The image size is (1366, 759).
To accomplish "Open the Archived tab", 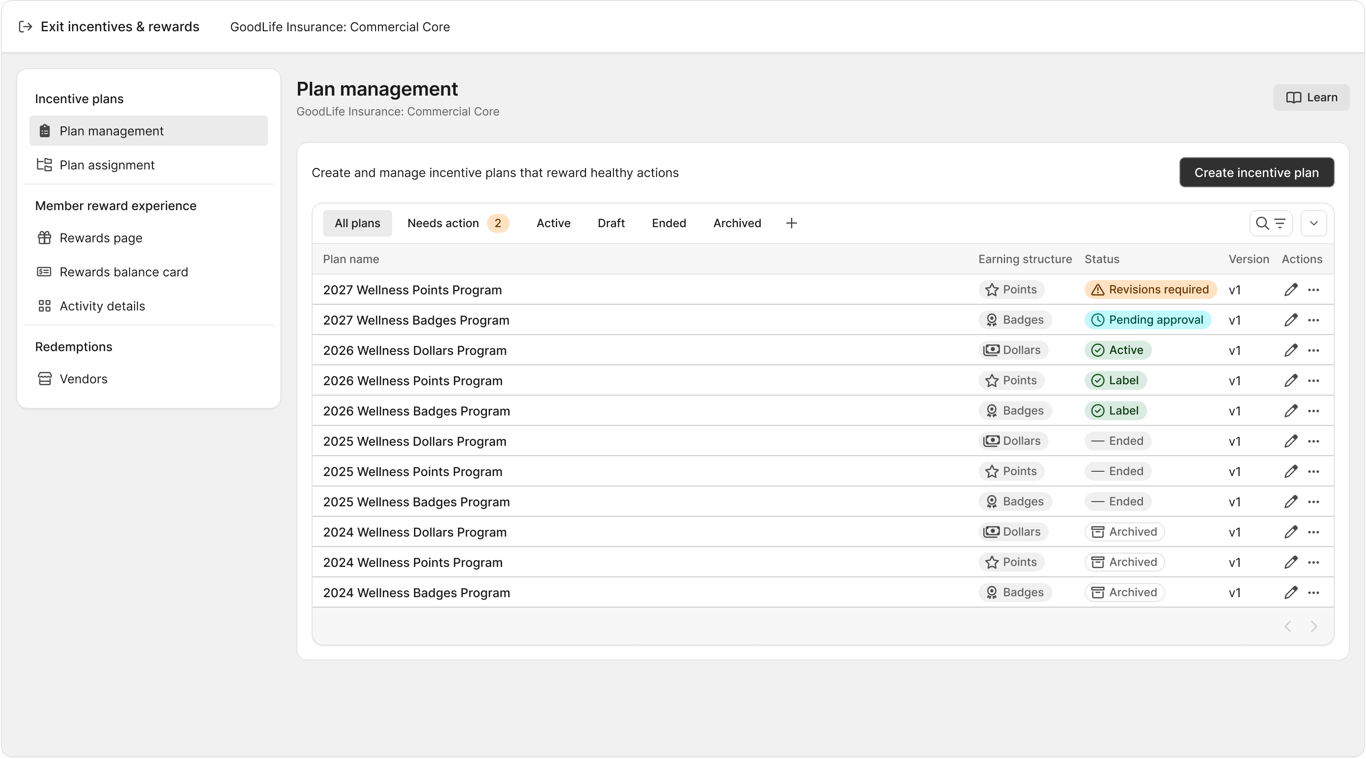I will (737, 223).
